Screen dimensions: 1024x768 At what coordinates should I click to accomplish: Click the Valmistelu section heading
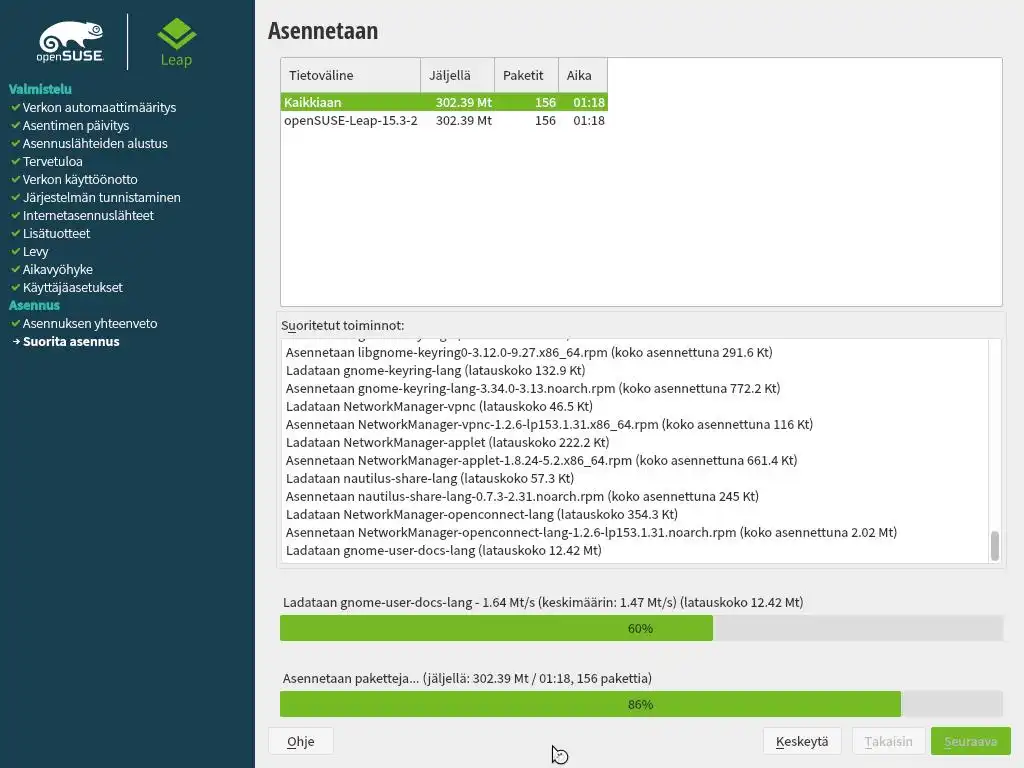40,89
